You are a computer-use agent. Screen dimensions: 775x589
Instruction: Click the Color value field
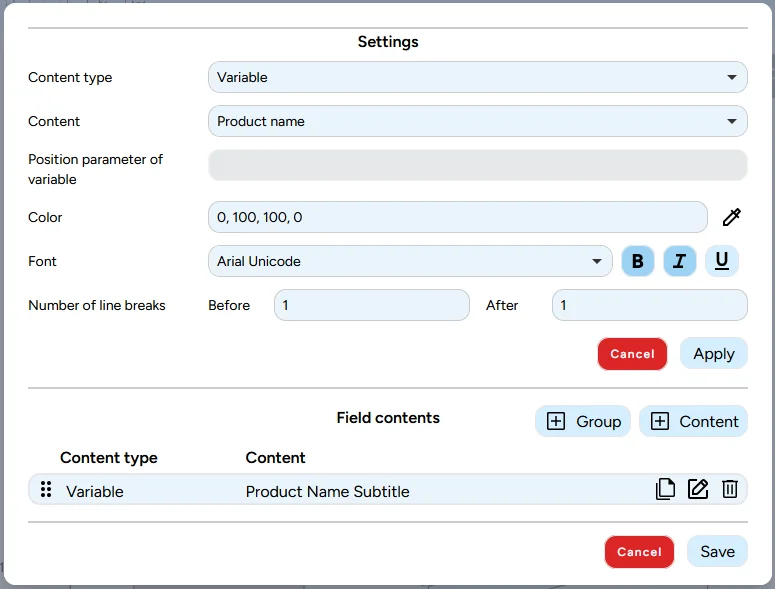[458, 217]
